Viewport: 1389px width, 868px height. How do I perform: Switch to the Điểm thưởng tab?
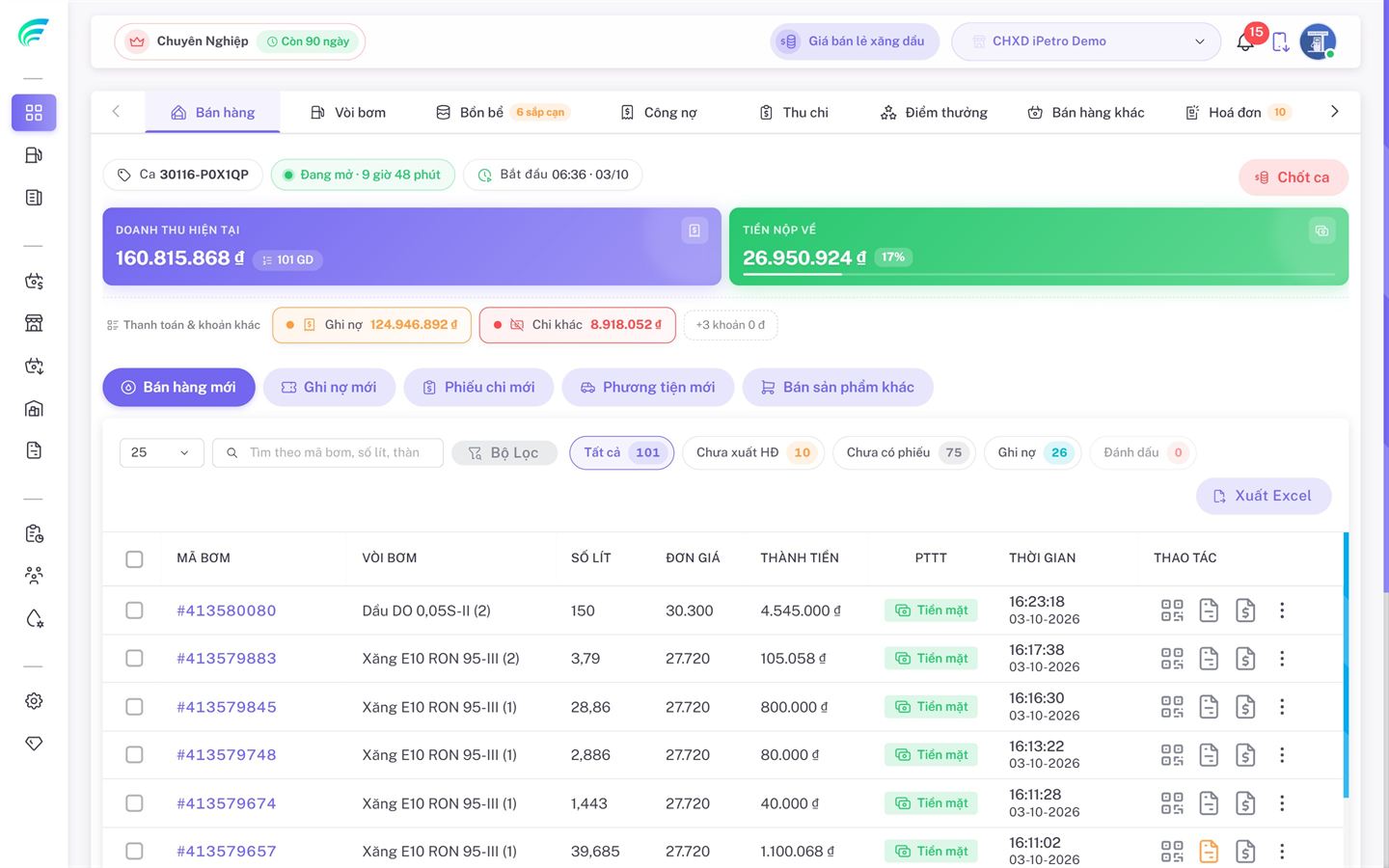tap(934, 113)
